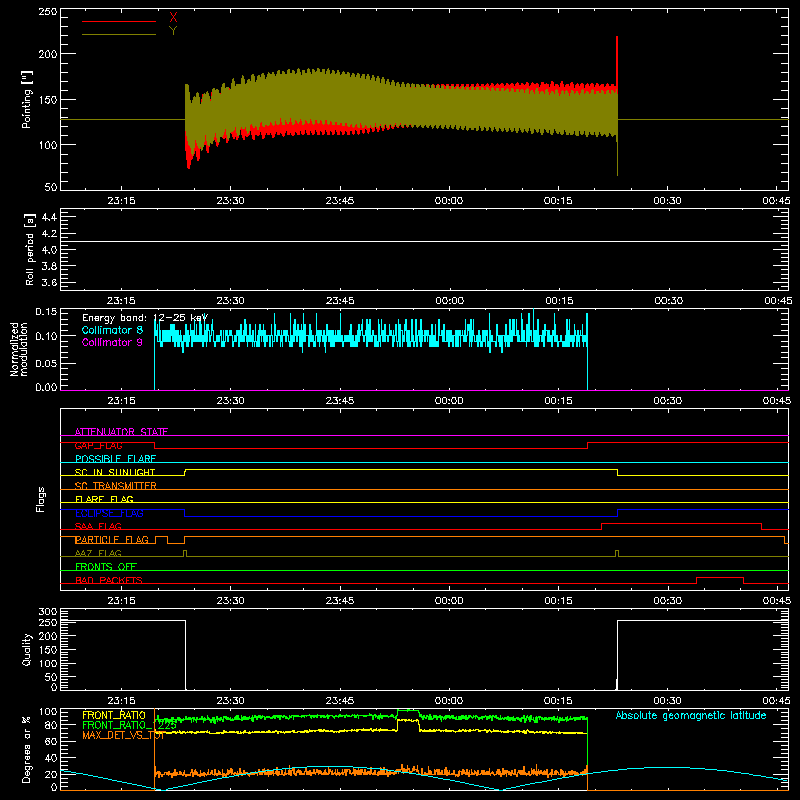
Task: Click the olive Y legend line
Action: coord(119,34)
